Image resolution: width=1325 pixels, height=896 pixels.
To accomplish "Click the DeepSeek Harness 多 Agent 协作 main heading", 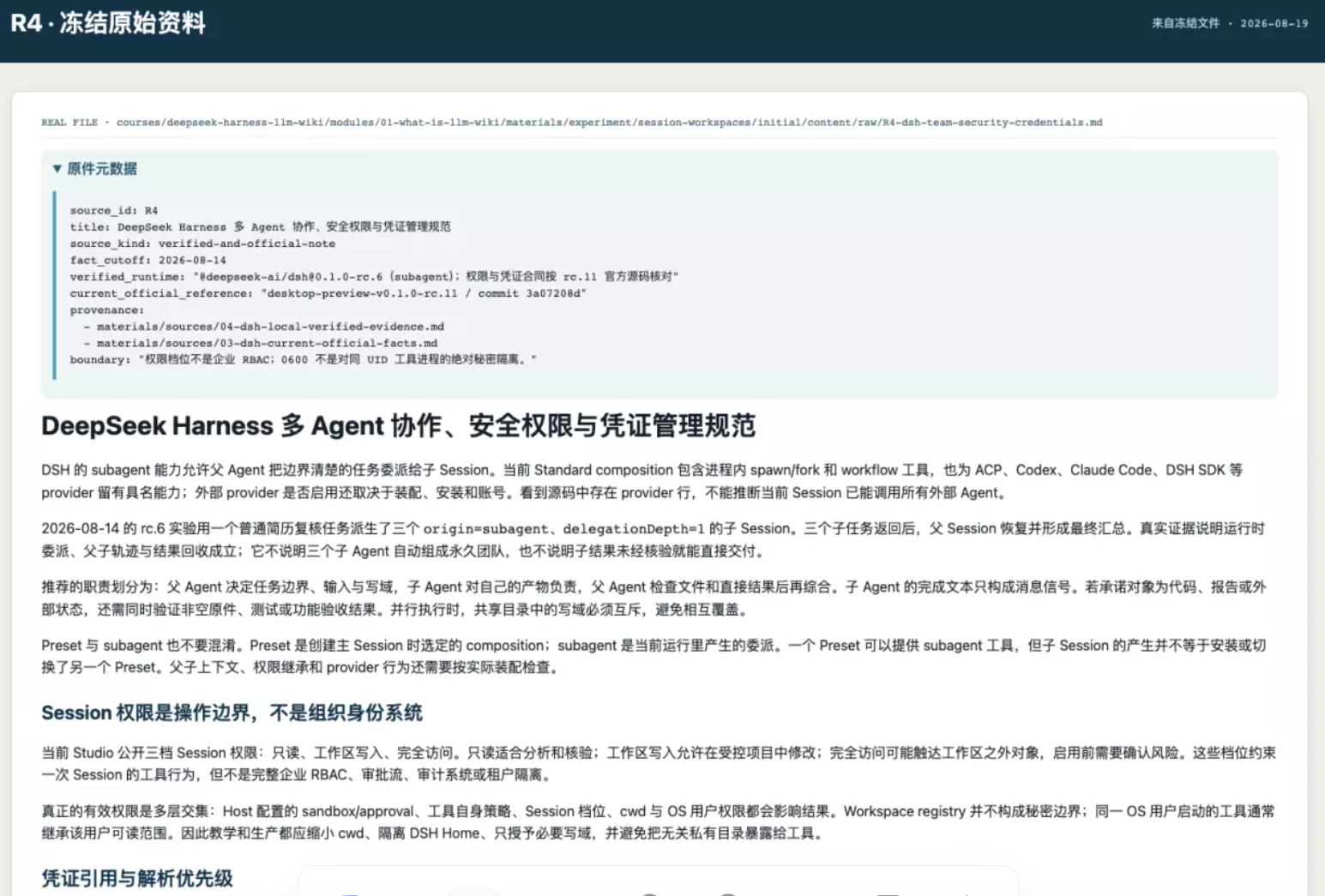I will [399, 425].
